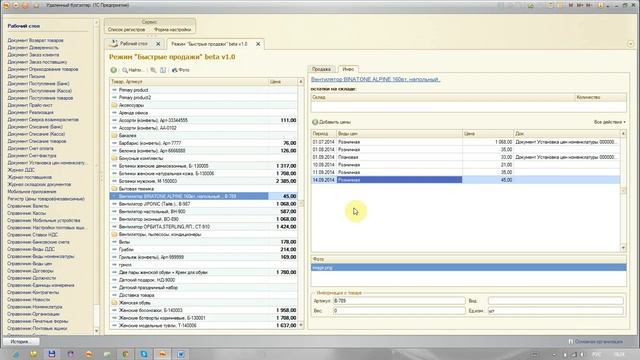Click the blue floppy-disk icon in taskbar

[52, 354]
